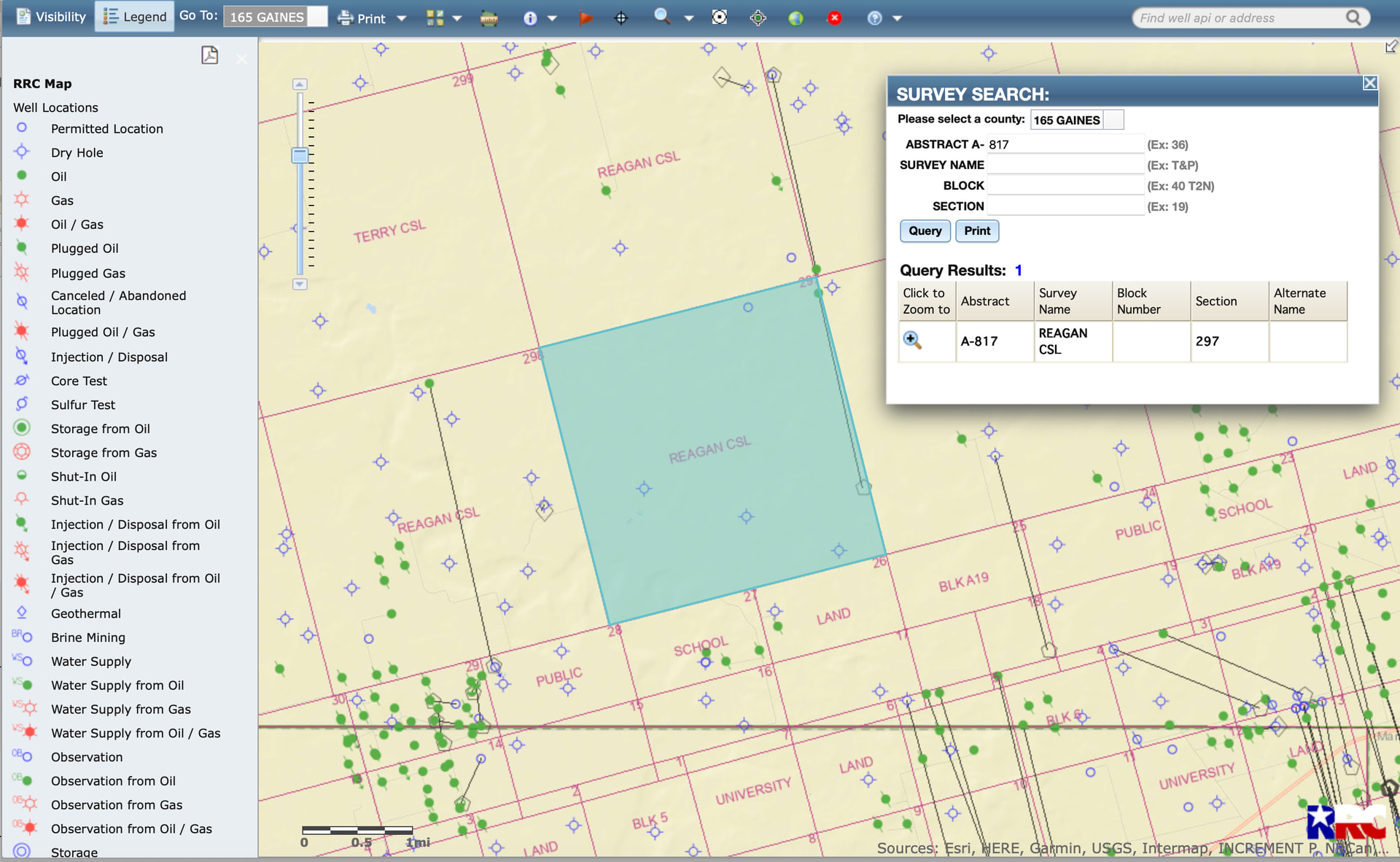Click the SURVEY NAME input field
This screenshot has height=862, width=1400.
pyautogui.click(x=1065, y=166)
